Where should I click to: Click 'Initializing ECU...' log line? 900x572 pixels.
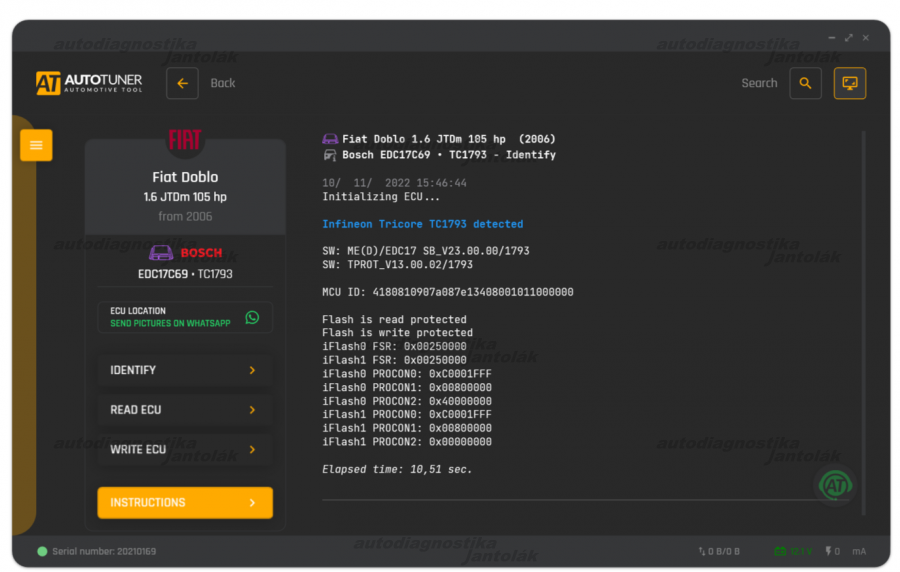coord(381,197)
